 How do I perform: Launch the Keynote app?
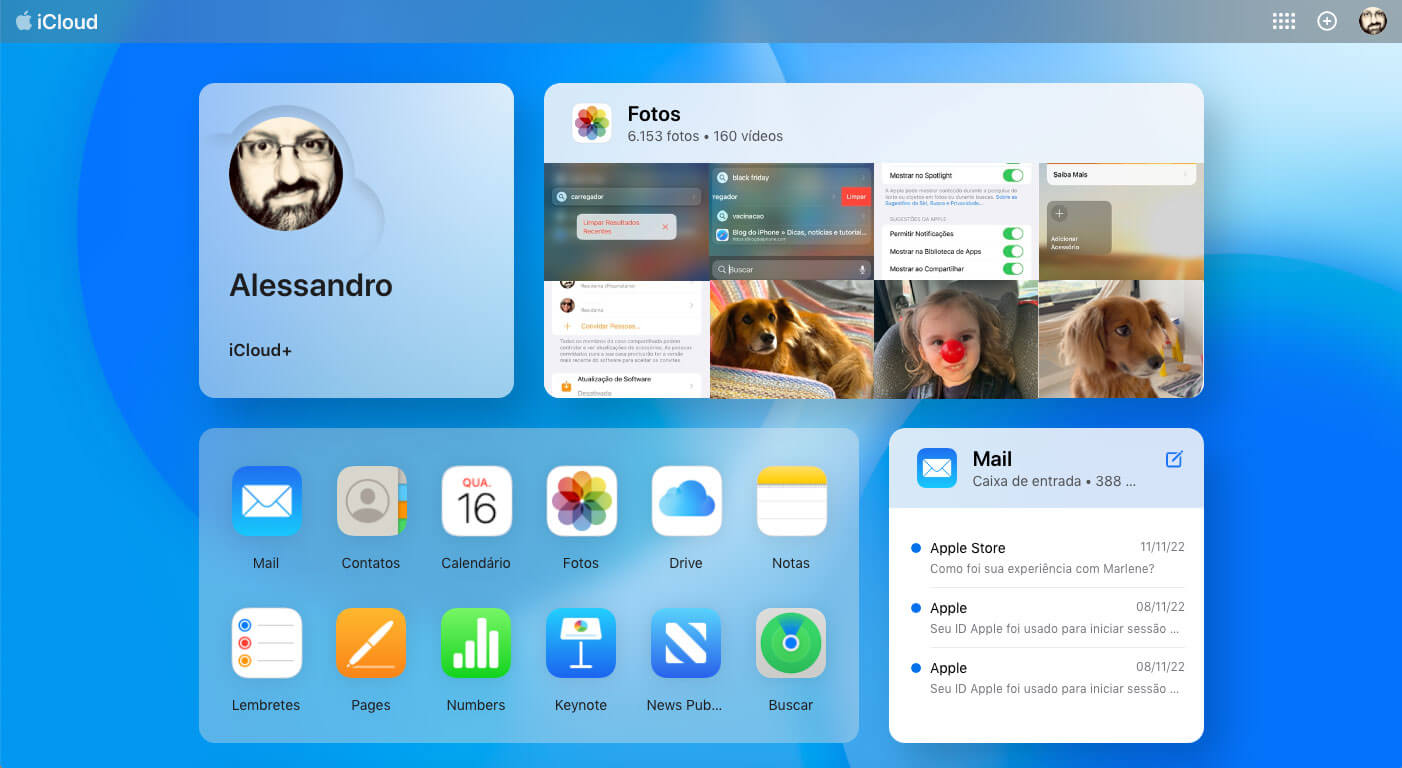[x=581, y=643]
